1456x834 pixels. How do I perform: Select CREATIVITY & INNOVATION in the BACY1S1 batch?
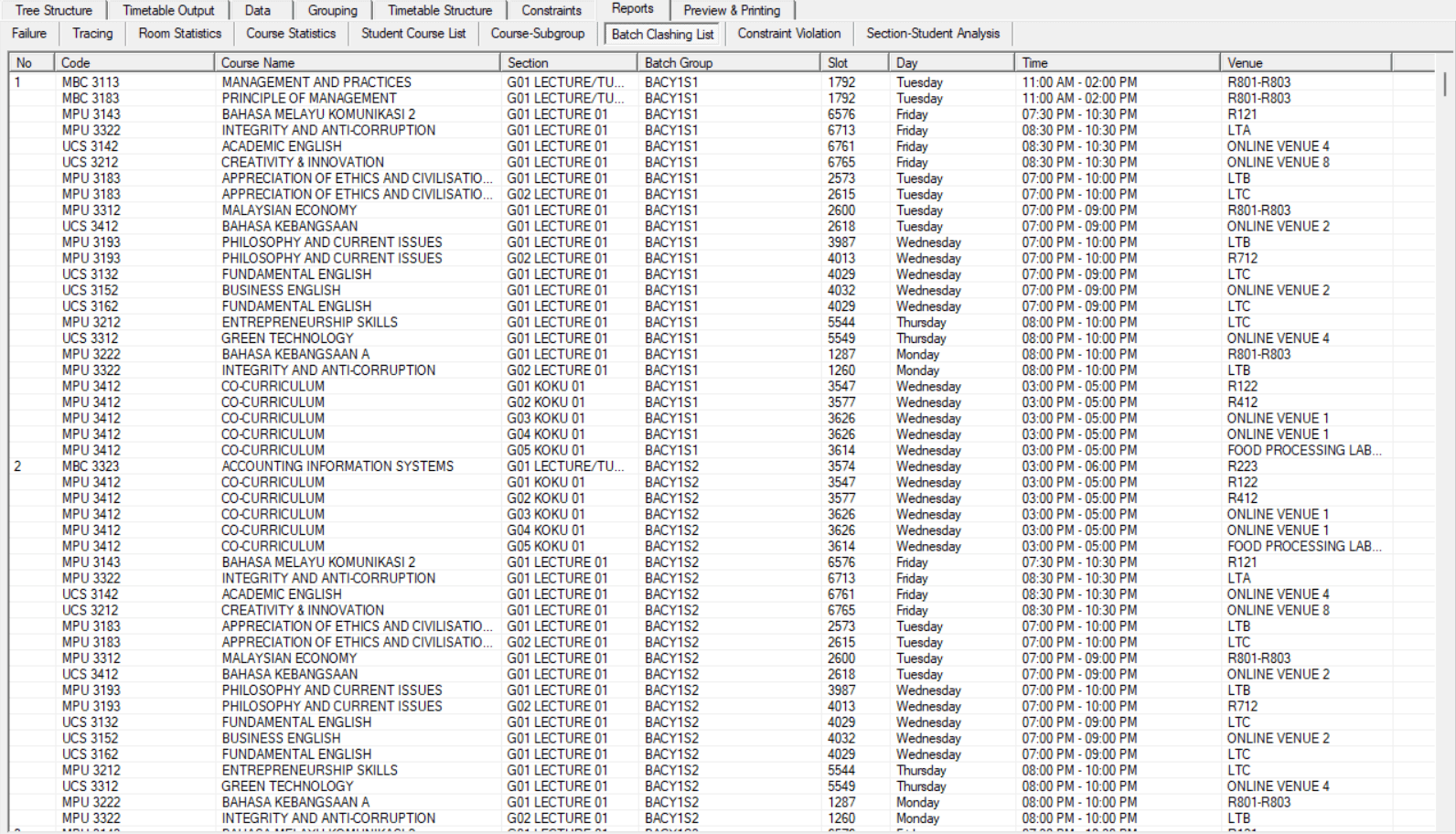click(303, 162)
